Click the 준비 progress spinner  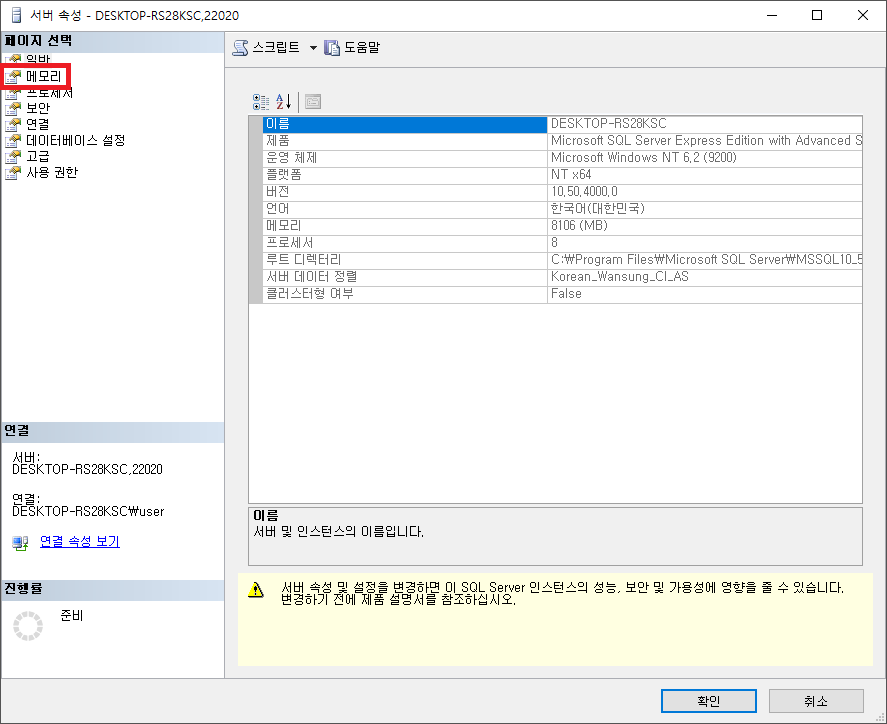(28, 626)
